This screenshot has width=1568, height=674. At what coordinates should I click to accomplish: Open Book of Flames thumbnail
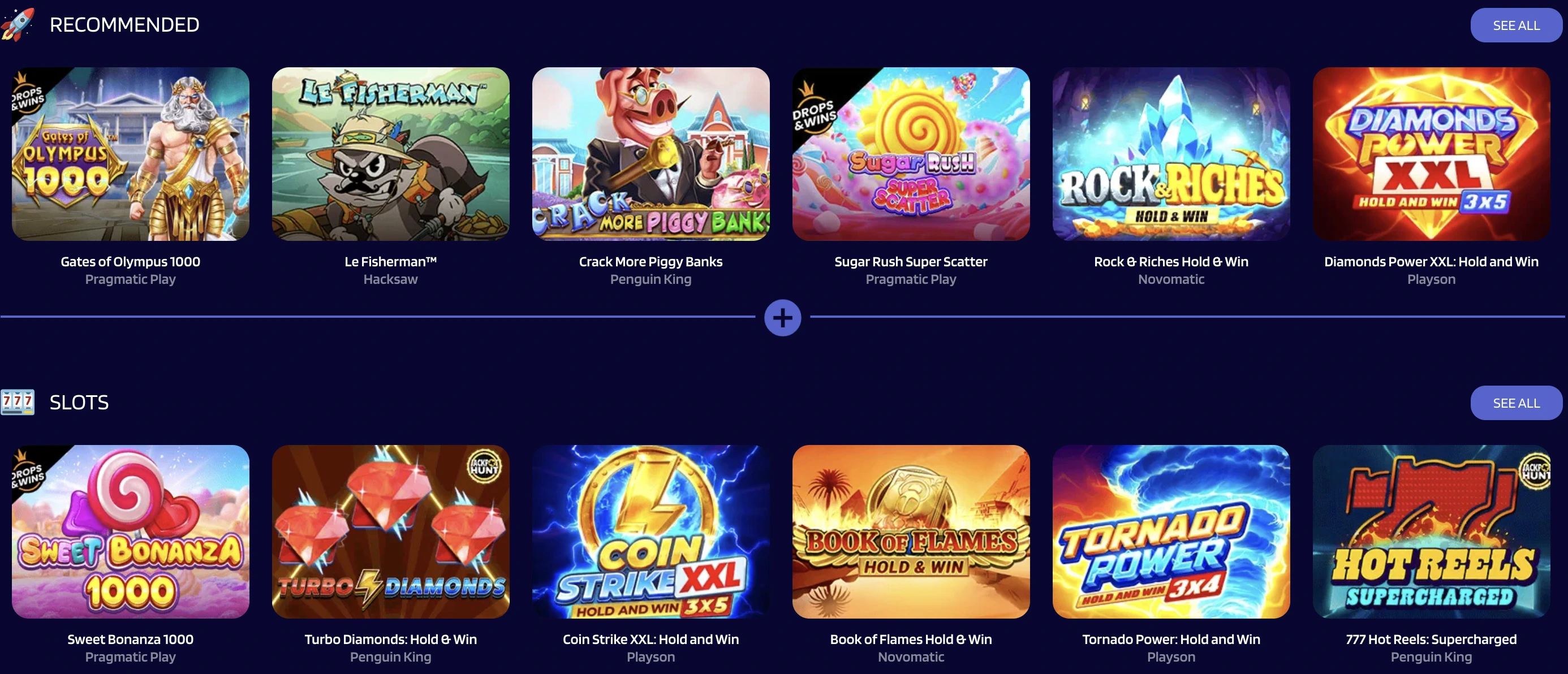911,532
